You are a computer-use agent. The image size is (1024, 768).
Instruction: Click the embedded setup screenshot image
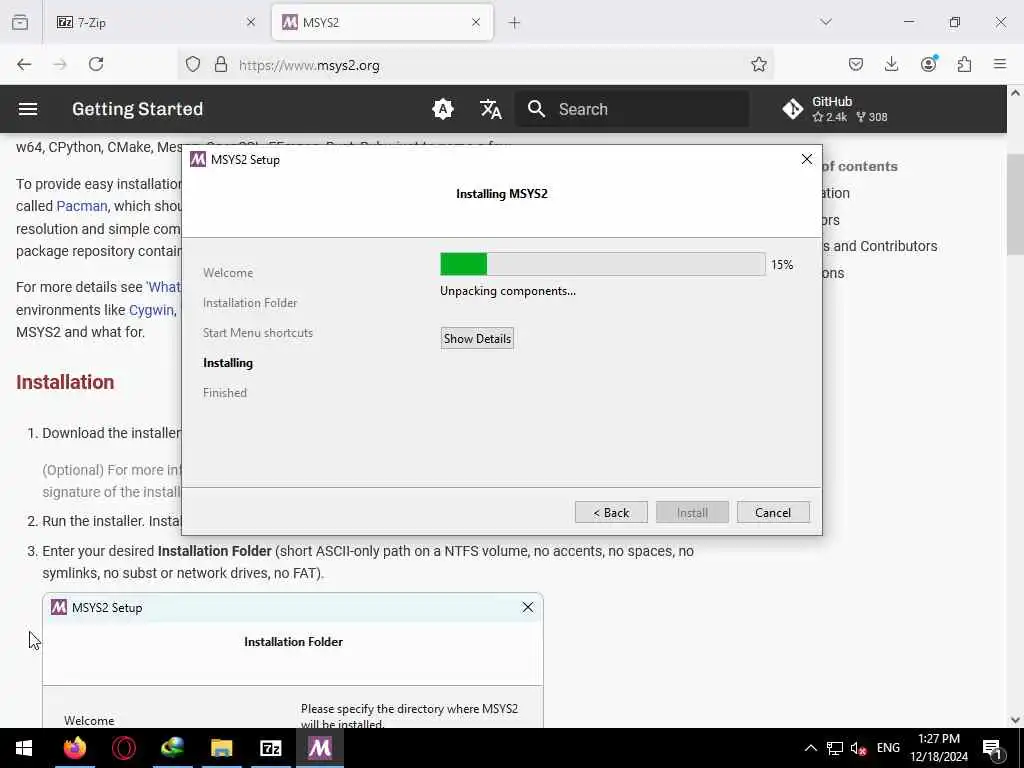(293, 660)
